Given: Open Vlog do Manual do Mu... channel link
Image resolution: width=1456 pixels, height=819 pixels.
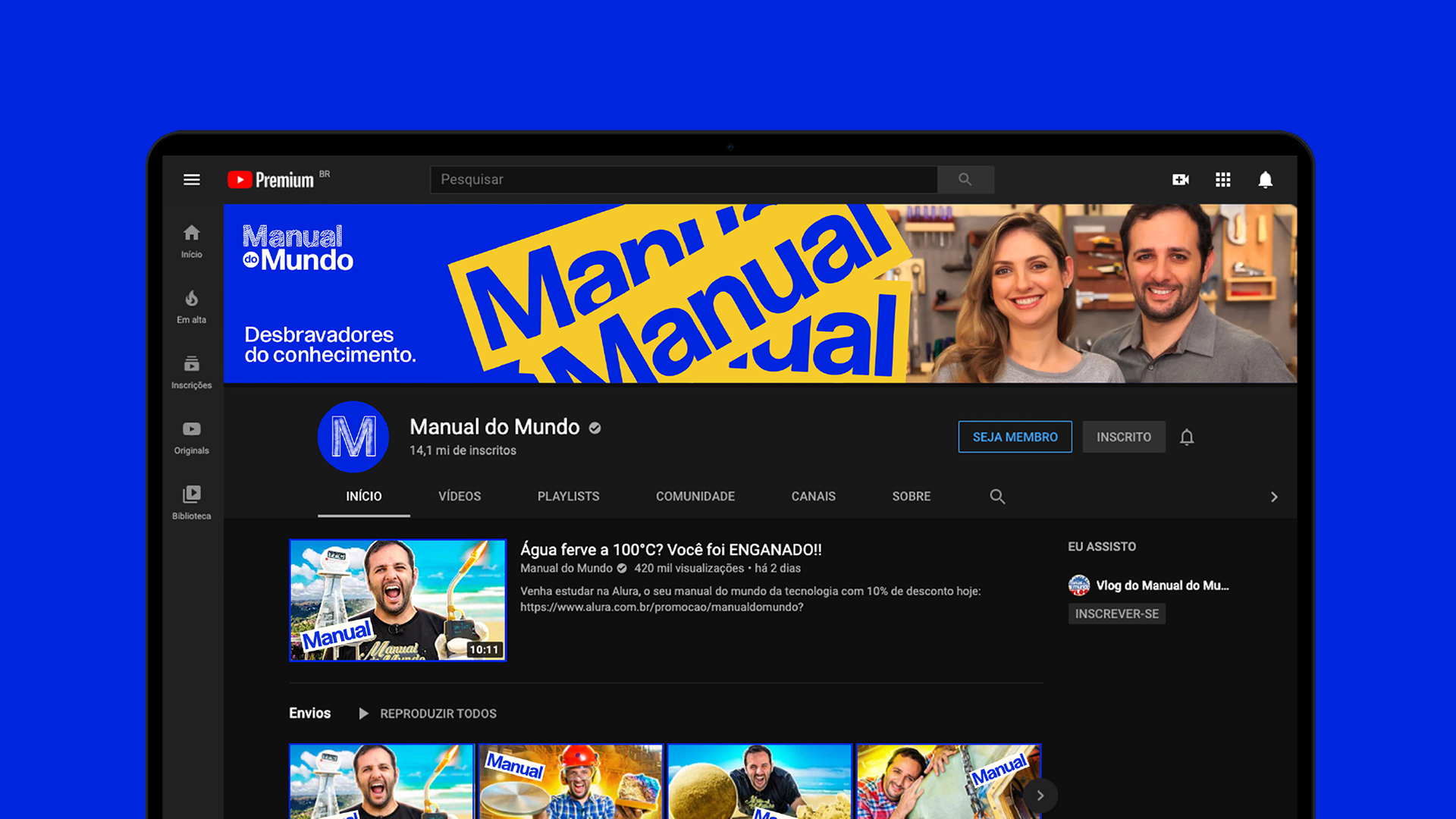Looking at the screenshot, I should pos(1163,585).
